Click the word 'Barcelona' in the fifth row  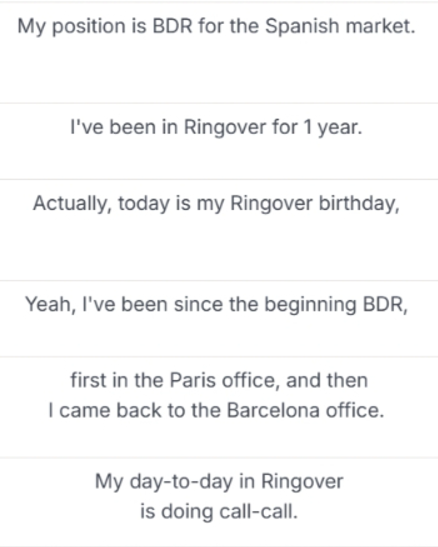(x=273, y=410)
